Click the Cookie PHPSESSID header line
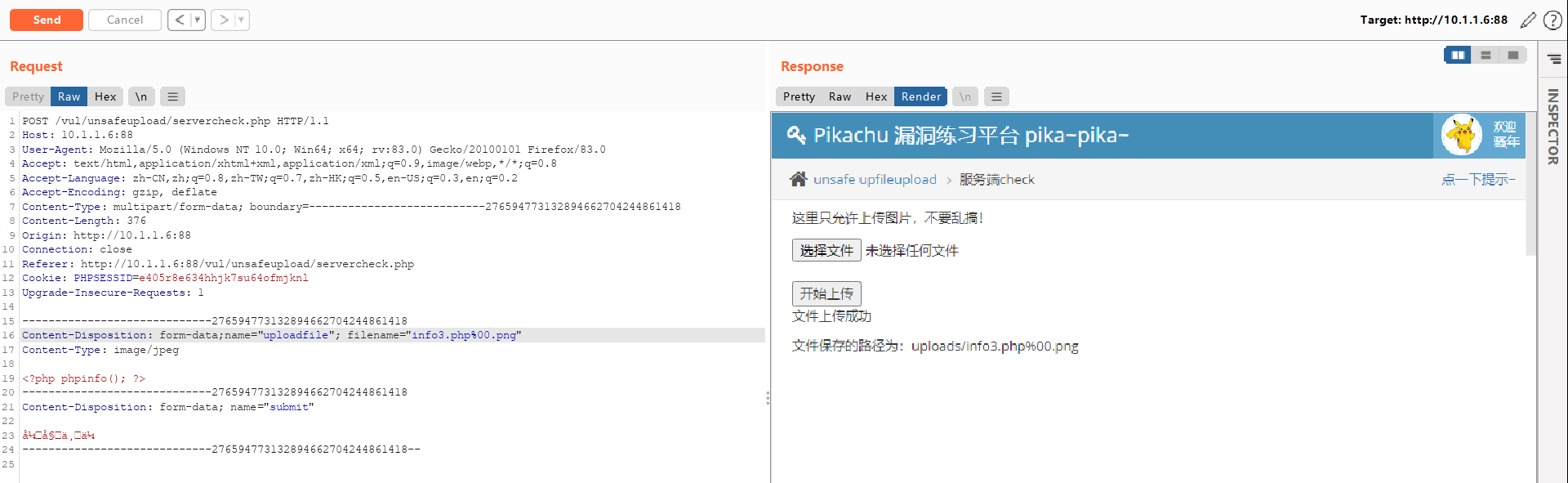The width and height of the screenshot is (1568, 483). point(165,278)
